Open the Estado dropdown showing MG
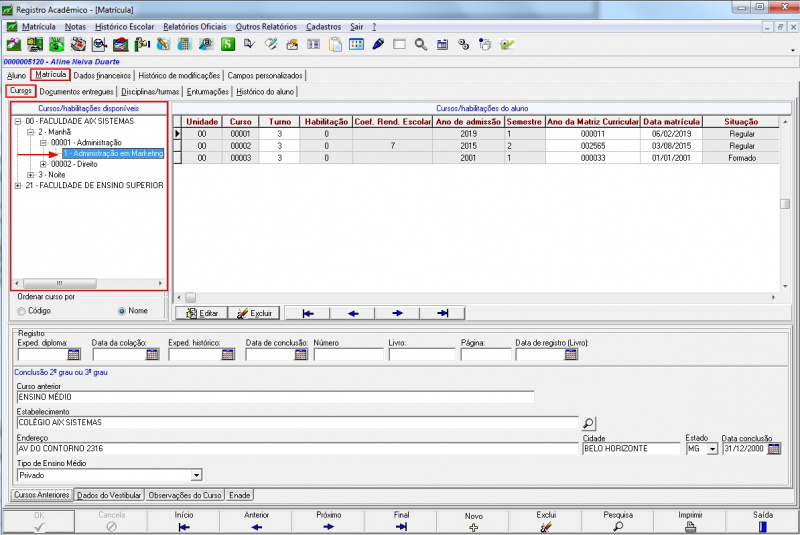Screen dimensions: 800x535 [x=712, y=449]
